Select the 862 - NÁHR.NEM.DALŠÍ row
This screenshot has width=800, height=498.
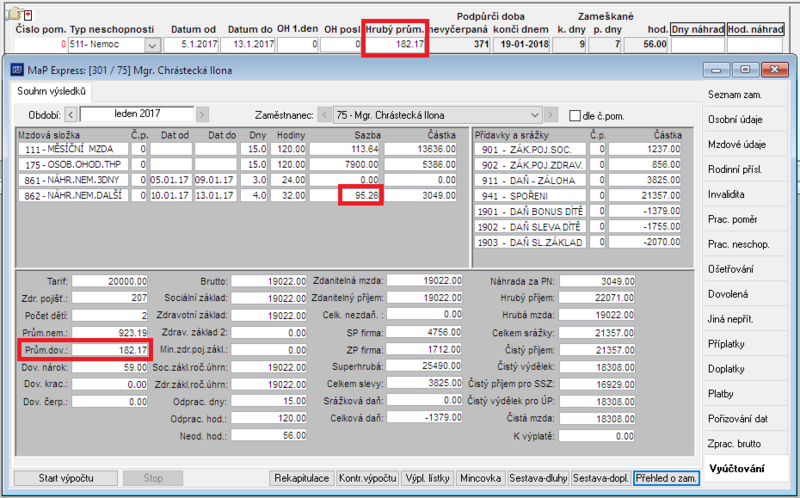[238, 195]
